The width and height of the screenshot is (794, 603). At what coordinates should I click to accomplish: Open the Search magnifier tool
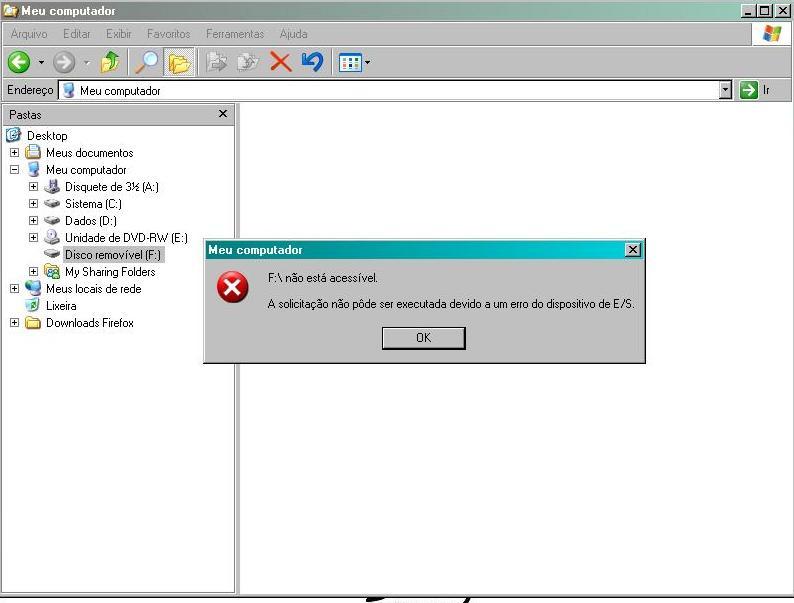click(x=147, y=62)
